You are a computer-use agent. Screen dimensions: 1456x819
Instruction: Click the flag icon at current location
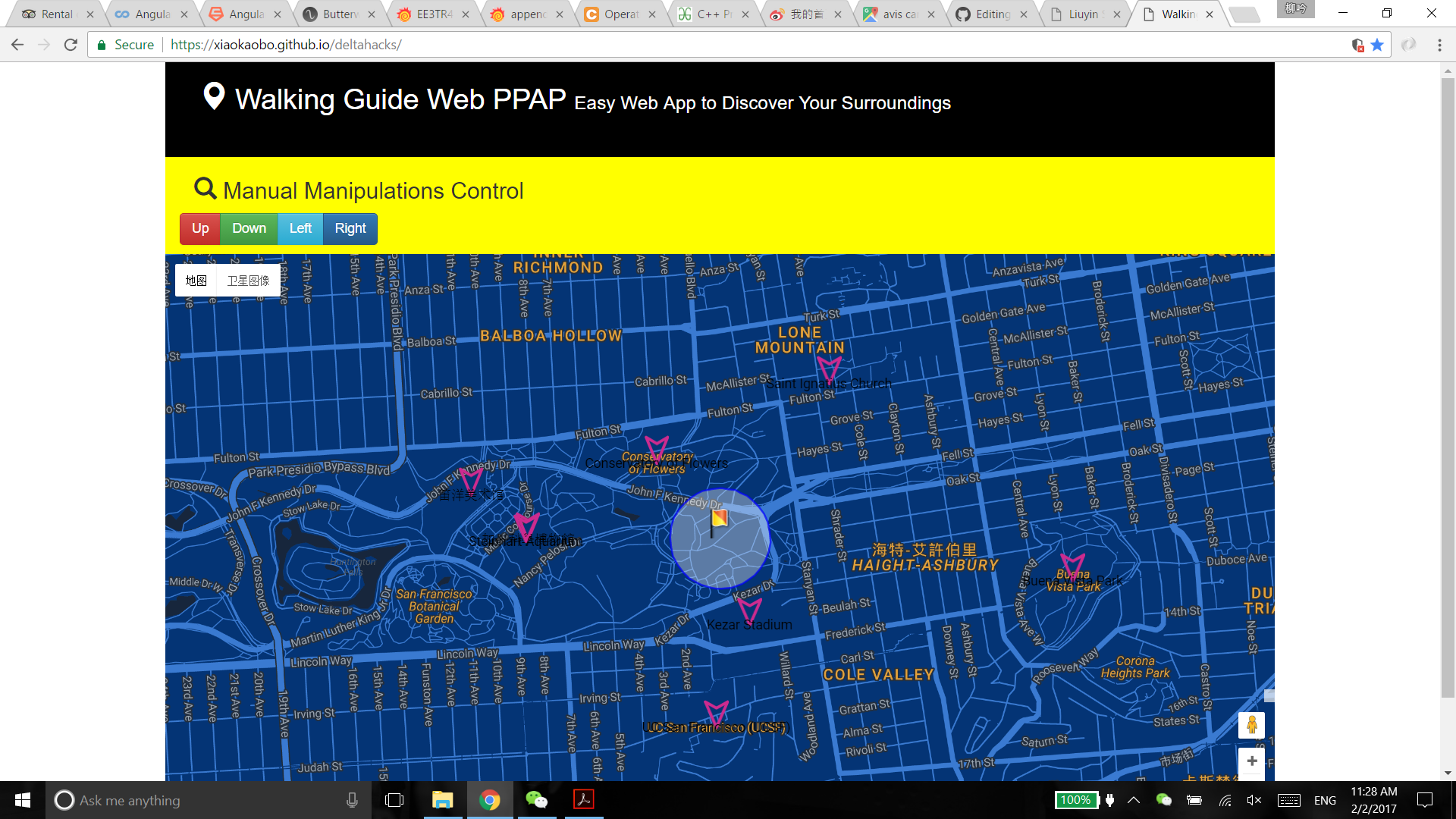[x=718, y=519]
